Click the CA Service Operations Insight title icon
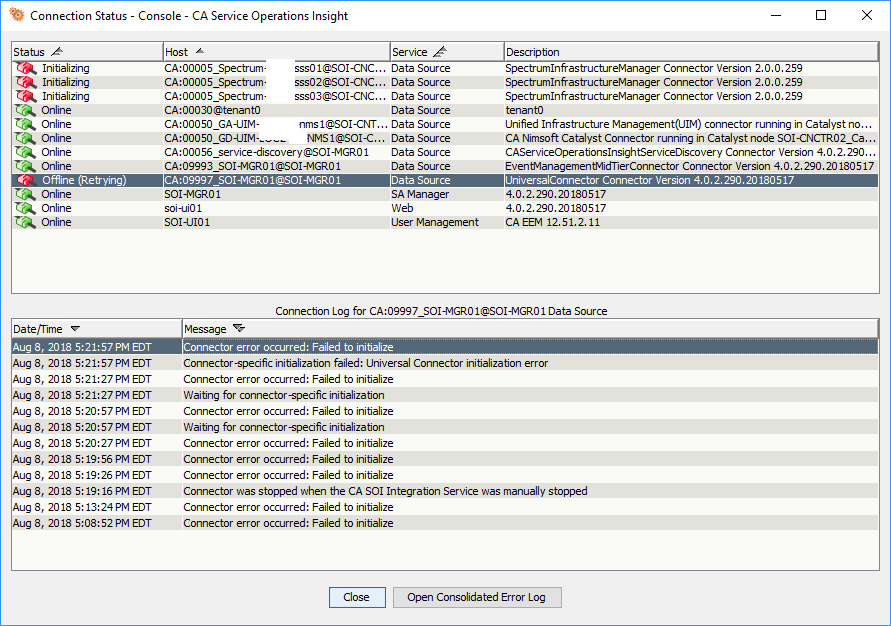Screen dimensions: 891x626 [17, 15]
